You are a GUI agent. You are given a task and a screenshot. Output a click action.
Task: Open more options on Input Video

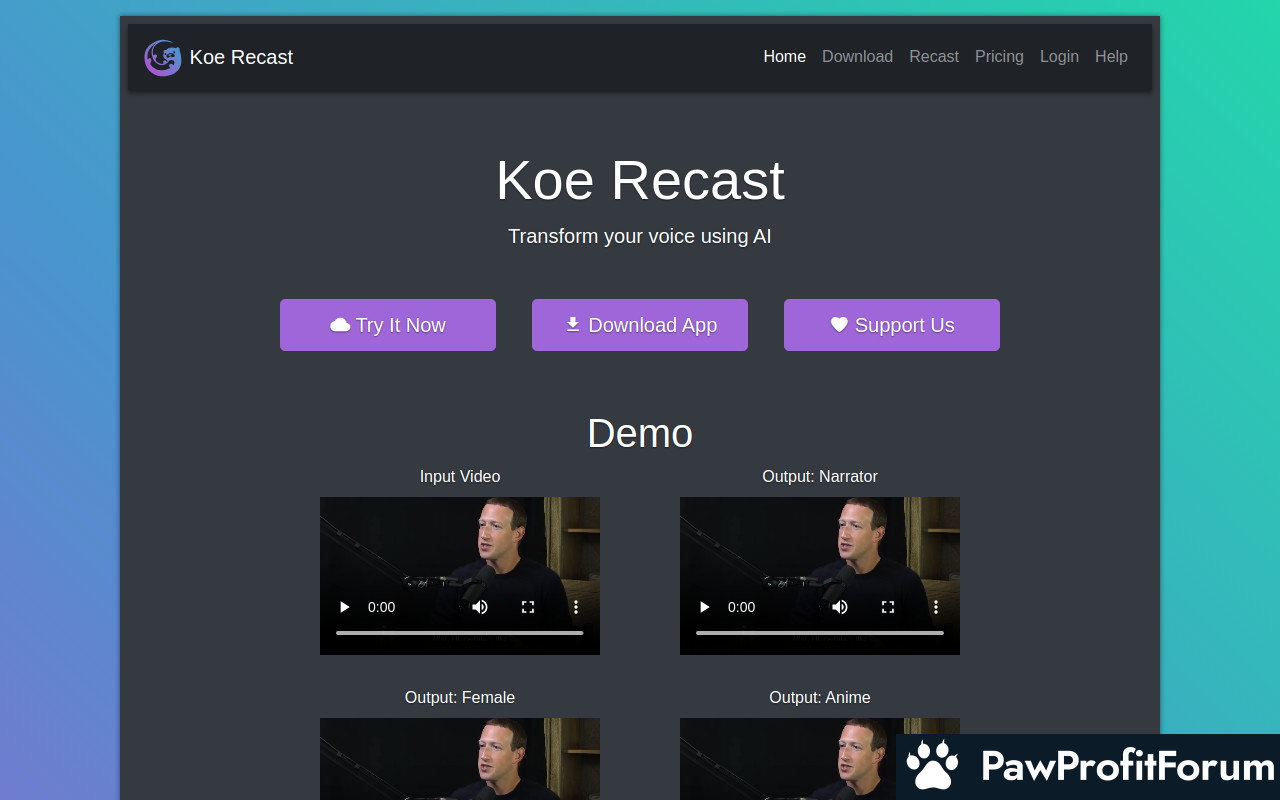[576, 607]
